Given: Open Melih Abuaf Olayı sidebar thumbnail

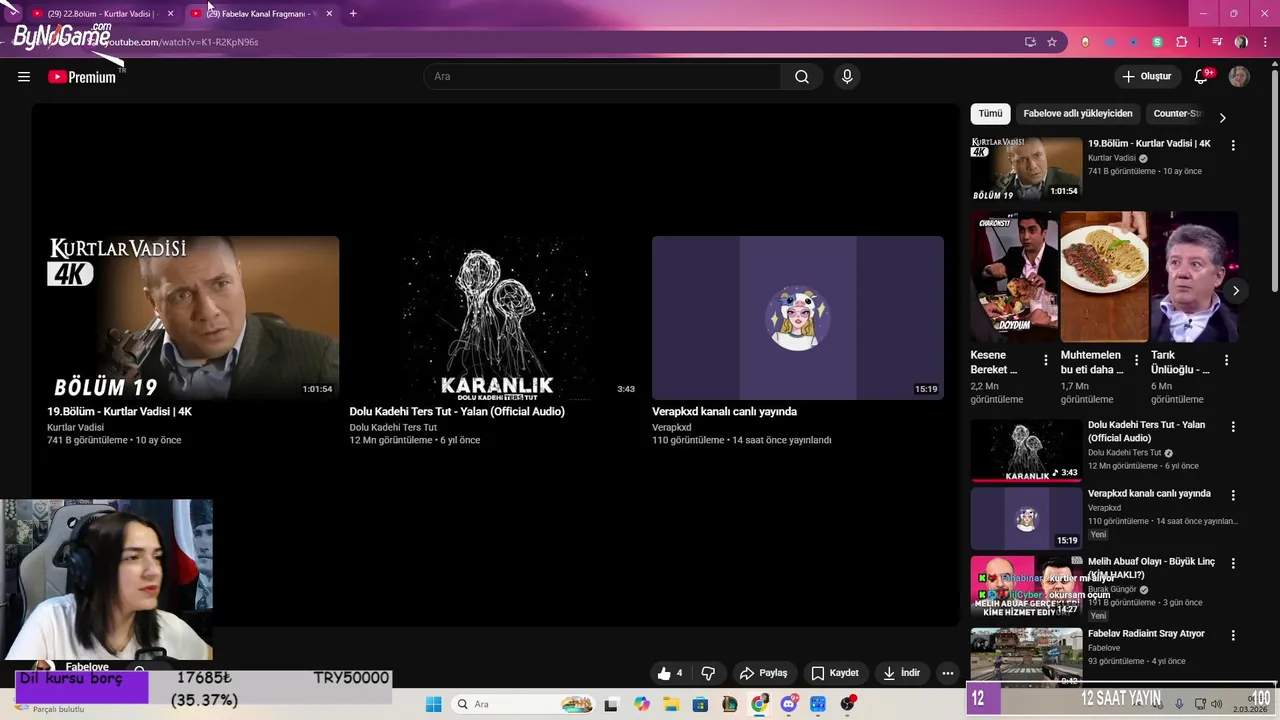Looking at the screenshot, I should (x=1026, y=587).
